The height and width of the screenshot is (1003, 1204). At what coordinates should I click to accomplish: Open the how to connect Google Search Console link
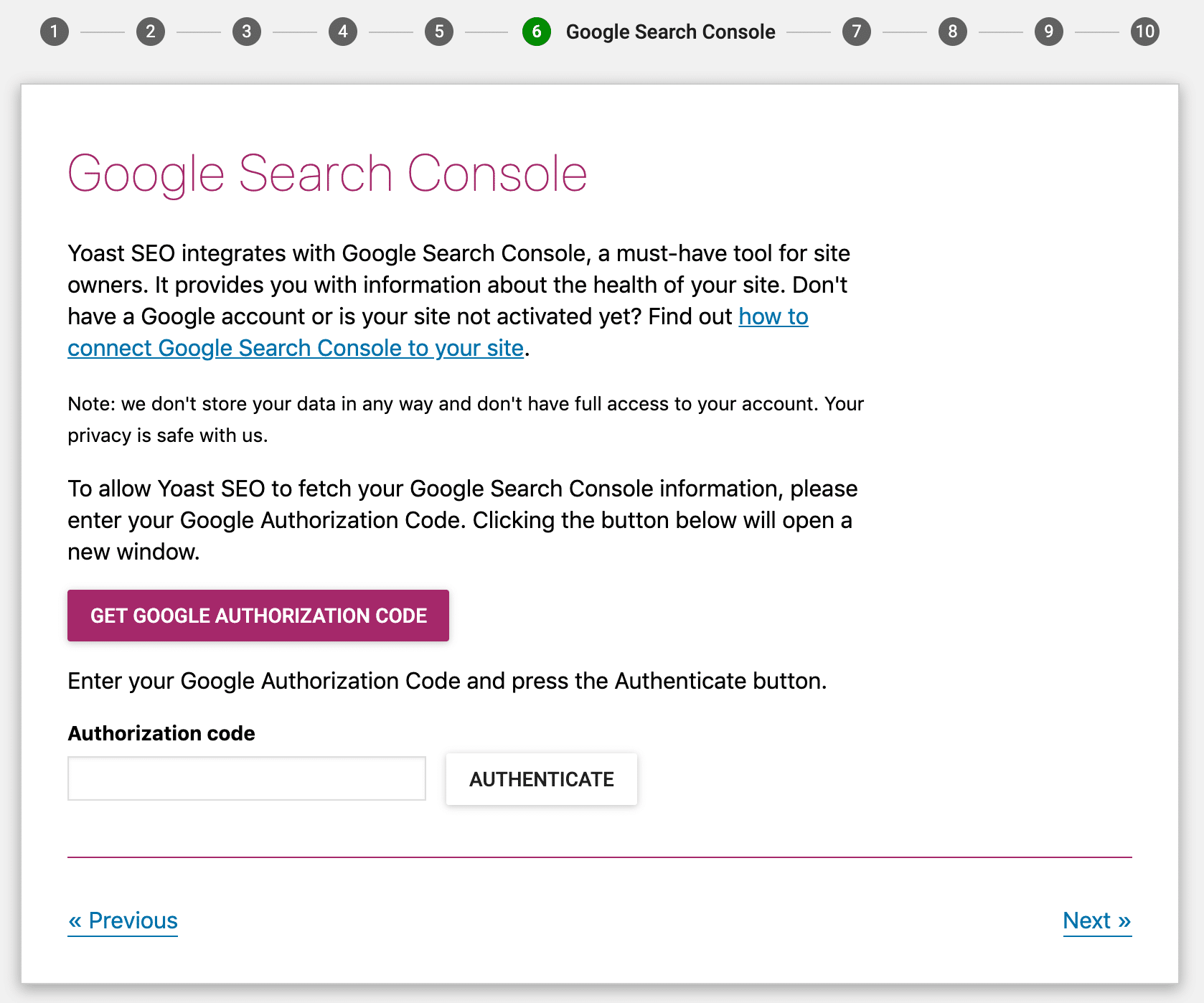(x=296, y=348)
